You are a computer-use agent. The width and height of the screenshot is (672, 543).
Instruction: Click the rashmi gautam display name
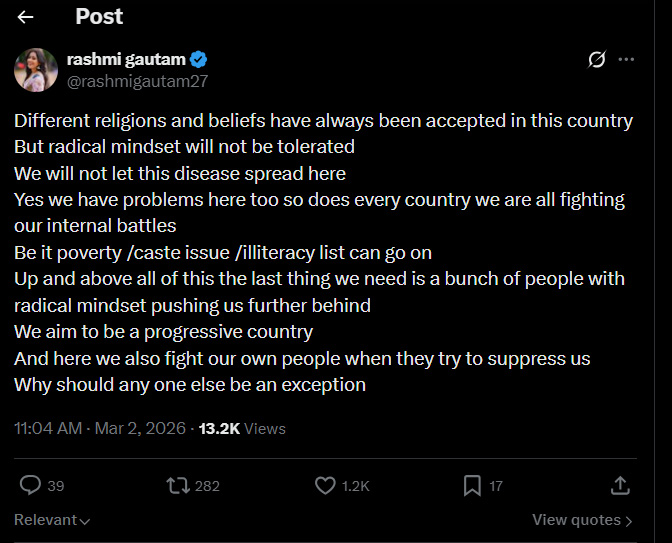pyautogui.click(x=127, y=59)
